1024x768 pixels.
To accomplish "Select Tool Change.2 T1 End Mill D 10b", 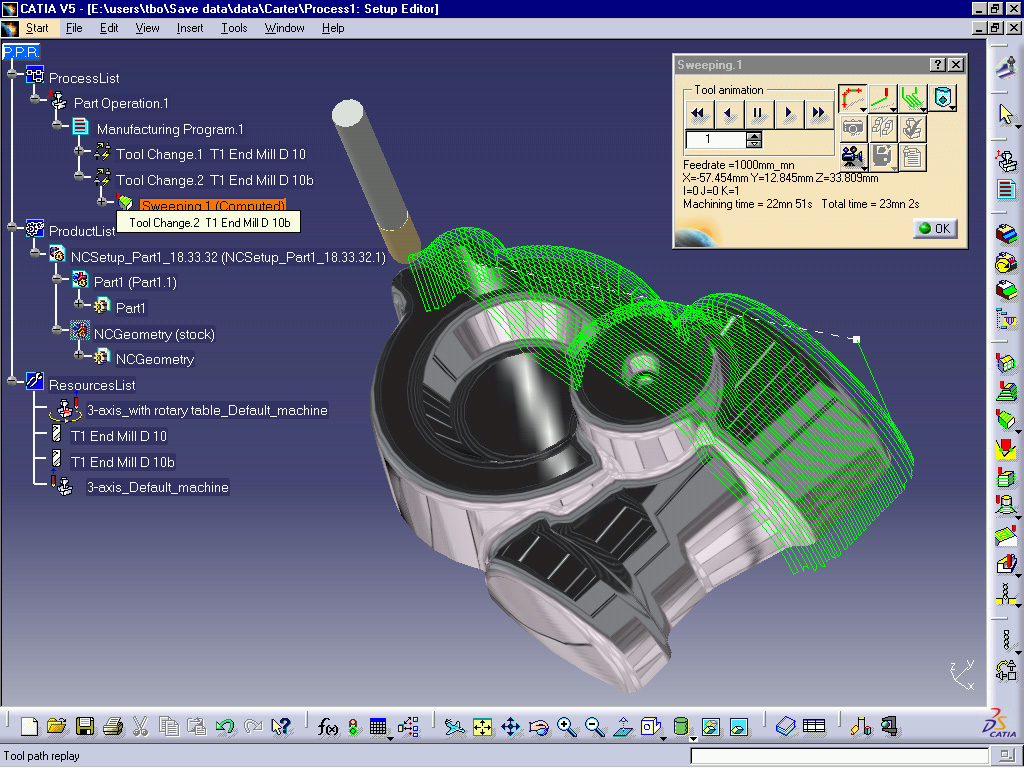I will point(214,180).
